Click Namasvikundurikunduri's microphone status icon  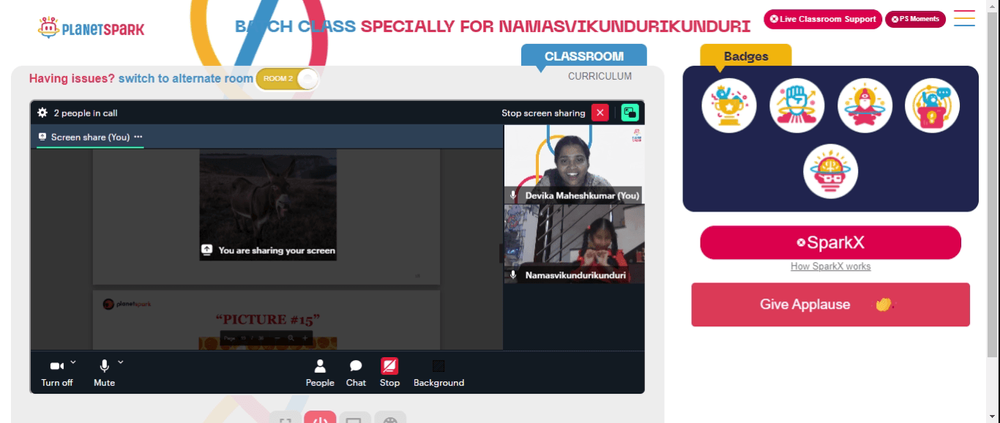pos(513,275)
